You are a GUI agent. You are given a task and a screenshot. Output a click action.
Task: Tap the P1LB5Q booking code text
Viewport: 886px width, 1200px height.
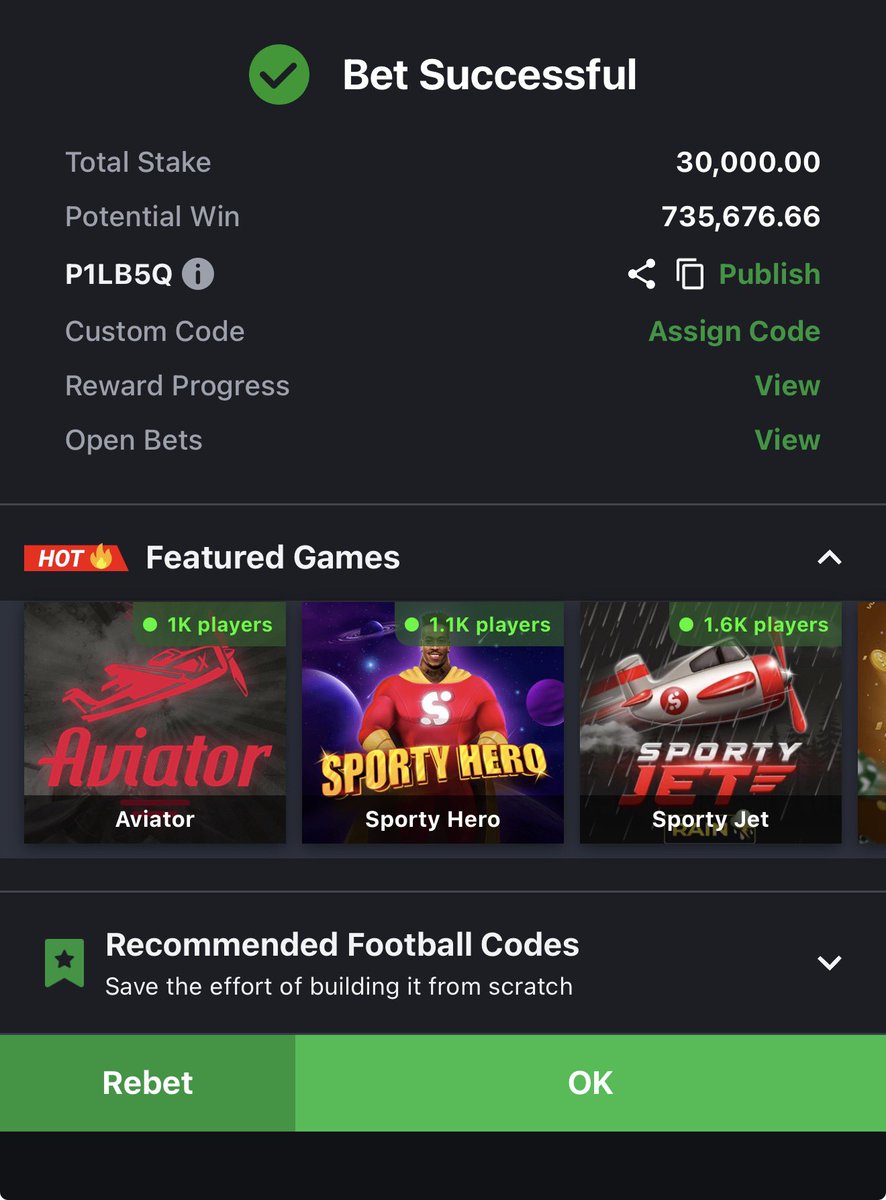[119, 274]
